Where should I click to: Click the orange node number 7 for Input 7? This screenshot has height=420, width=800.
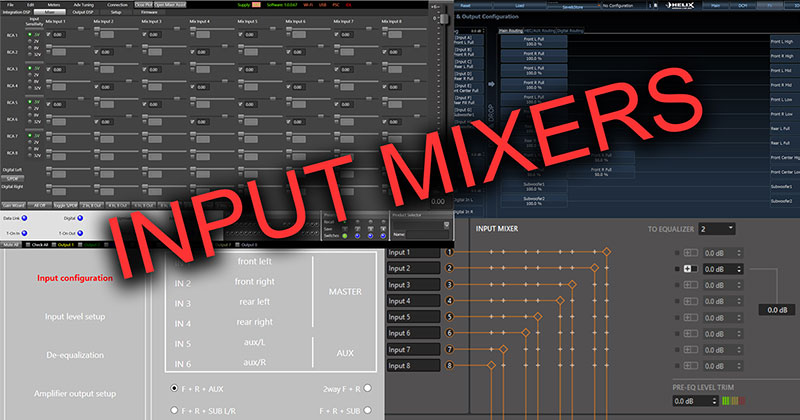click(x=449, y=350)
